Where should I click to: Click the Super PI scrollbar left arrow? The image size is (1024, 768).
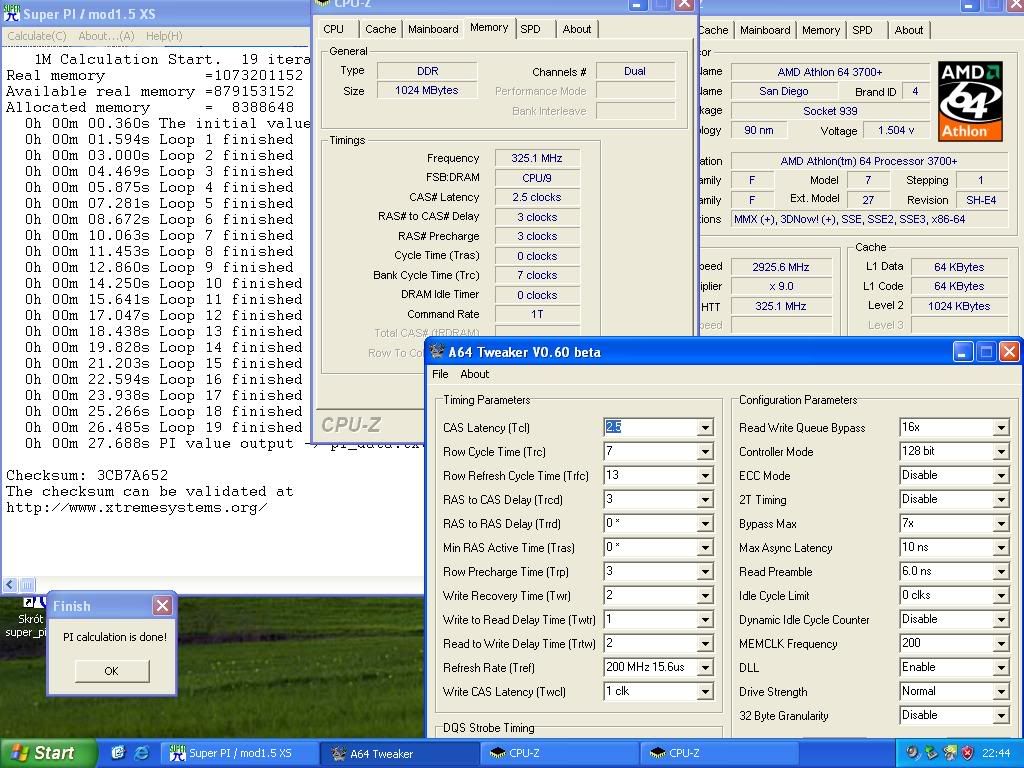coord(10,584)
